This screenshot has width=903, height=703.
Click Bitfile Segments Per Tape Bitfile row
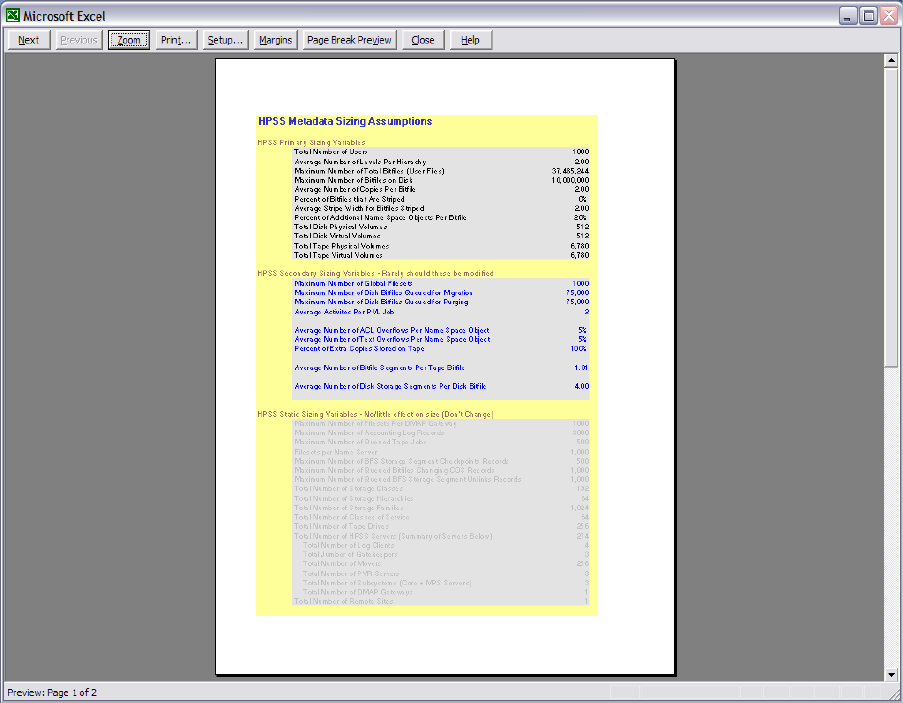(x=441, y=367)
